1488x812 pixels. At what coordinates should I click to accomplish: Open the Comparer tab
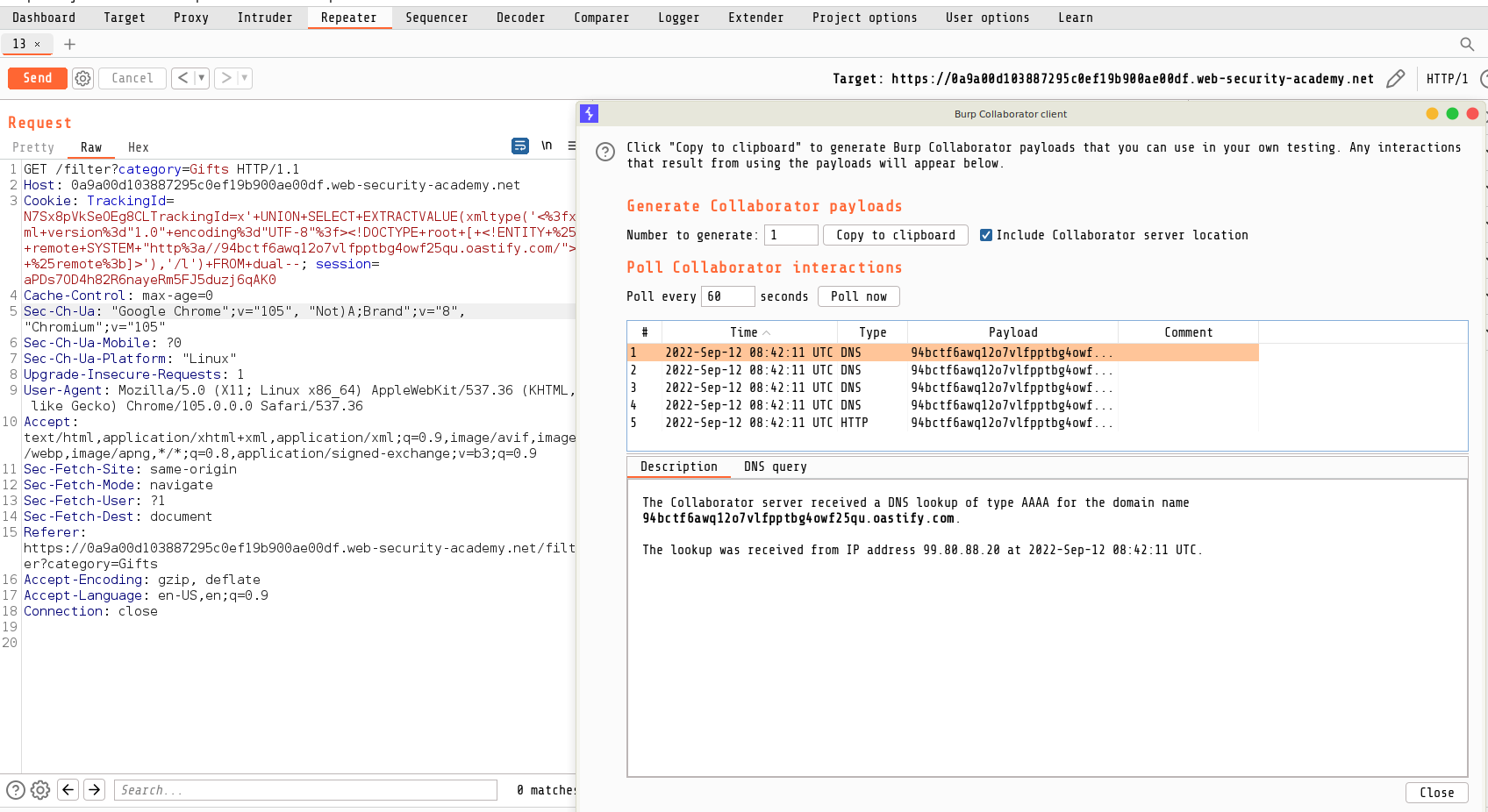click(x=602, y=18)
